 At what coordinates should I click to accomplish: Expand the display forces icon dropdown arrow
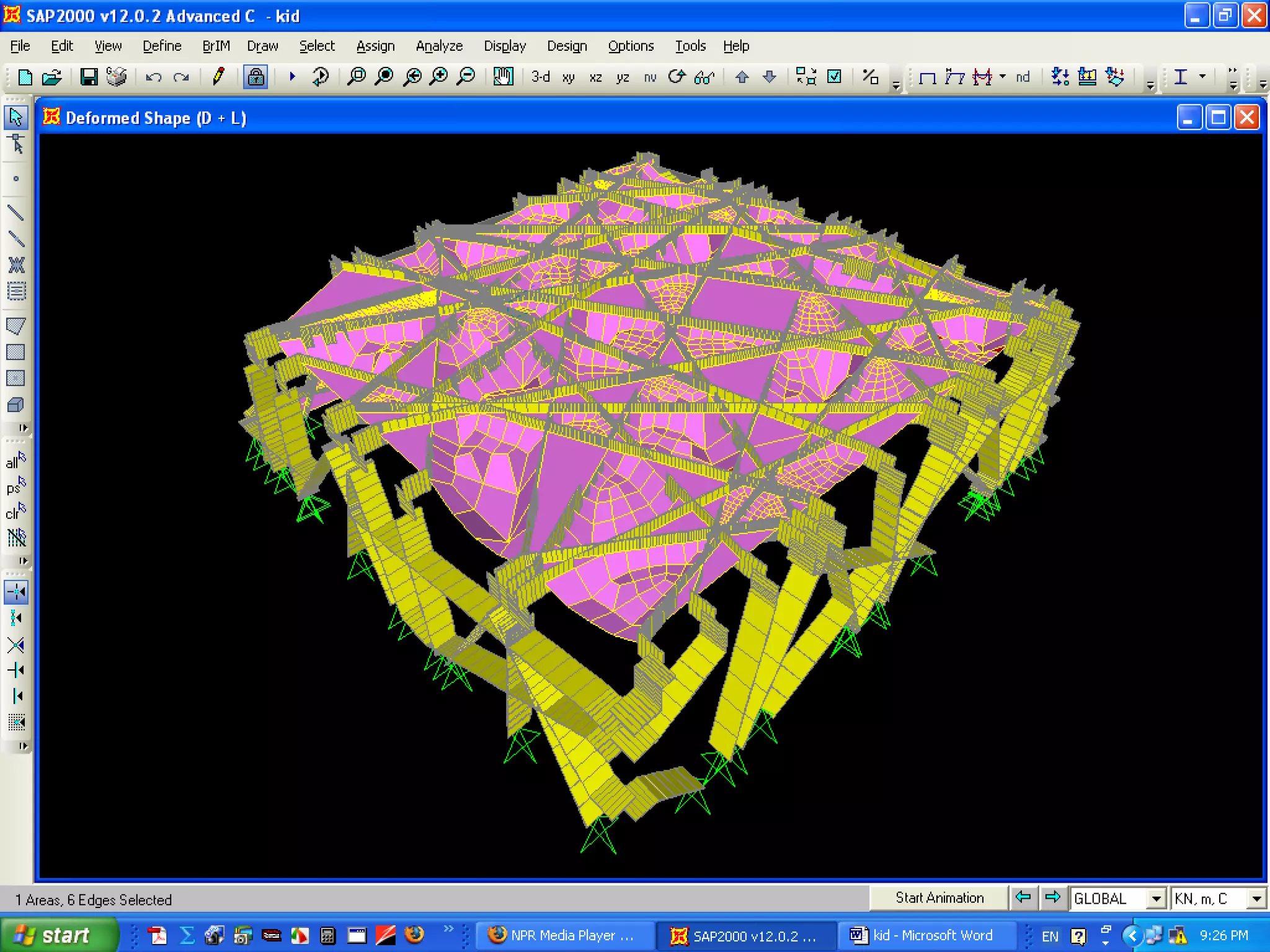(1003, 76)
